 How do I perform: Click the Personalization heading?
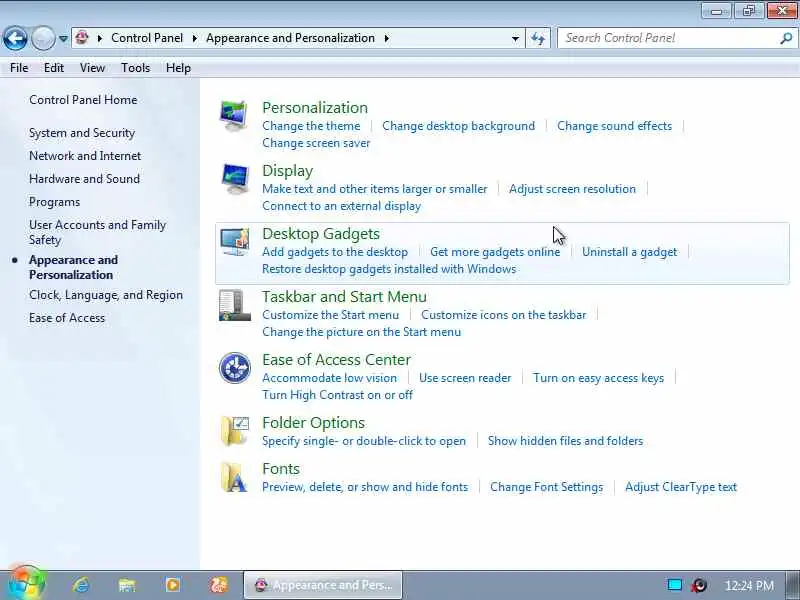click(x=315, y=108)
